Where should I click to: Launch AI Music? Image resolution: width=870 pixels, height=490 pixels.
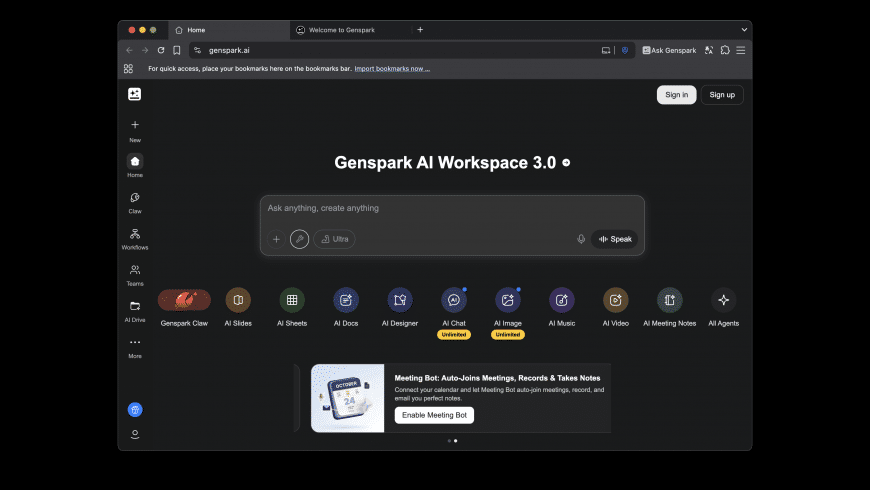pos(562,307)
